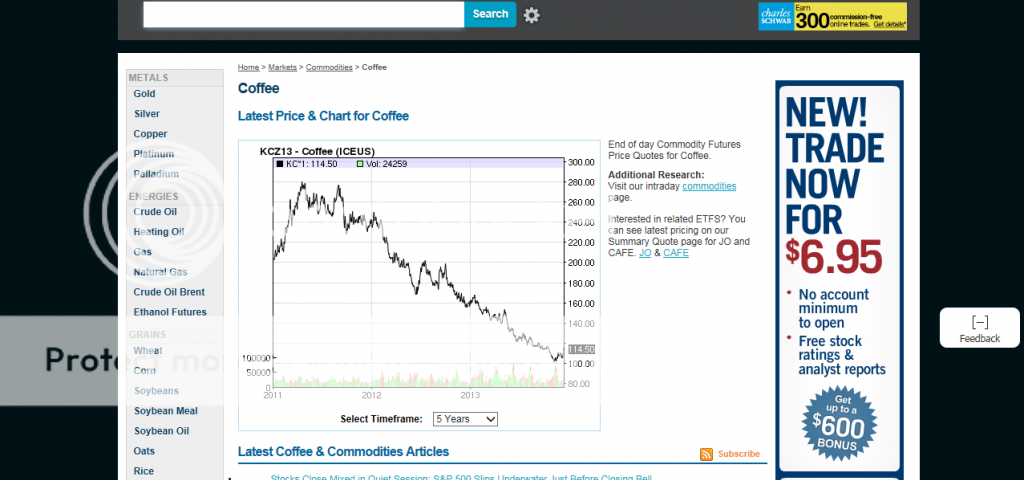
Task: Go to Home breadcrumb link
Action: click(248, 67)
